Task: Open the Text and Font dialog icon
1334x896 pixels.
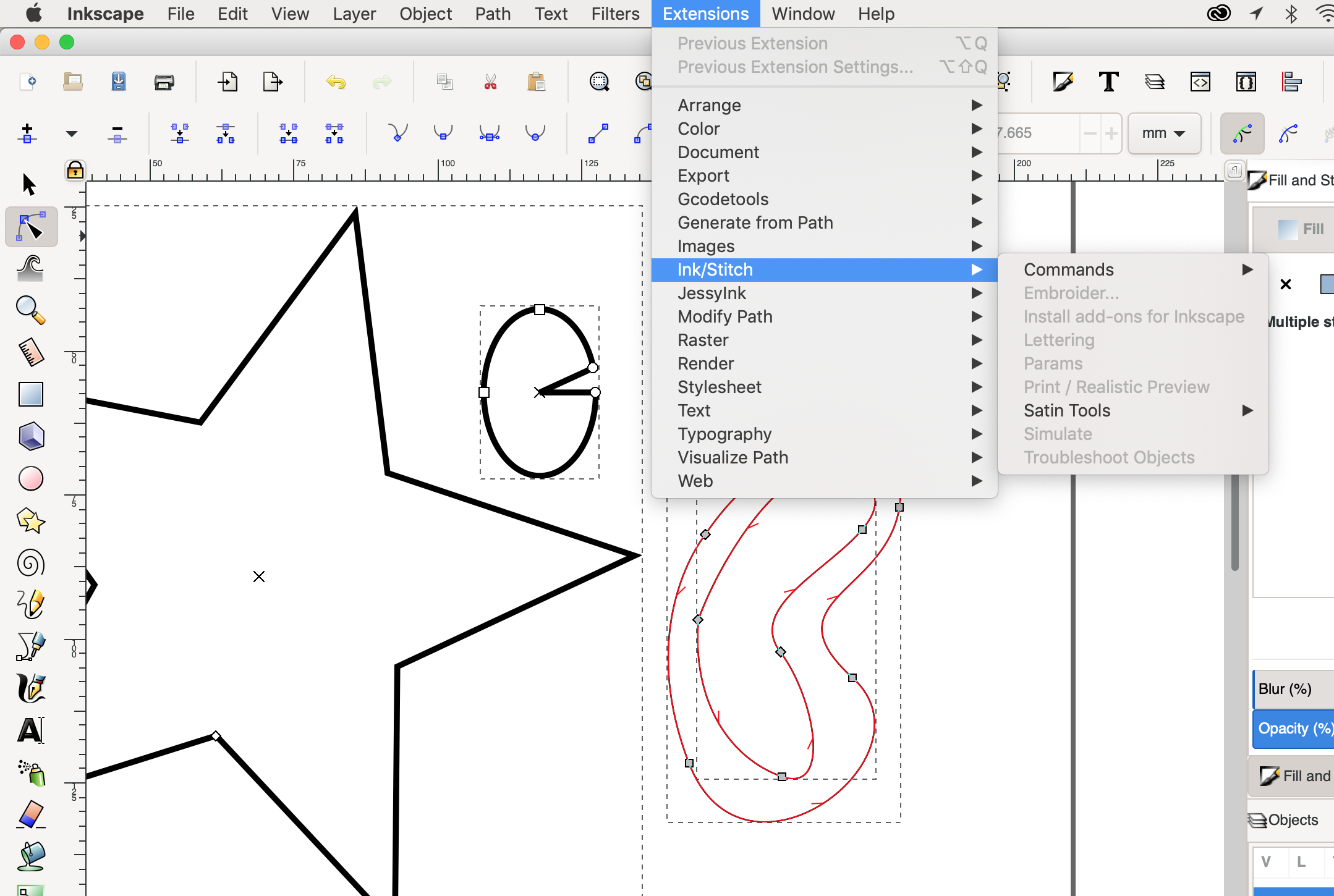Action: pos(1109,82)
